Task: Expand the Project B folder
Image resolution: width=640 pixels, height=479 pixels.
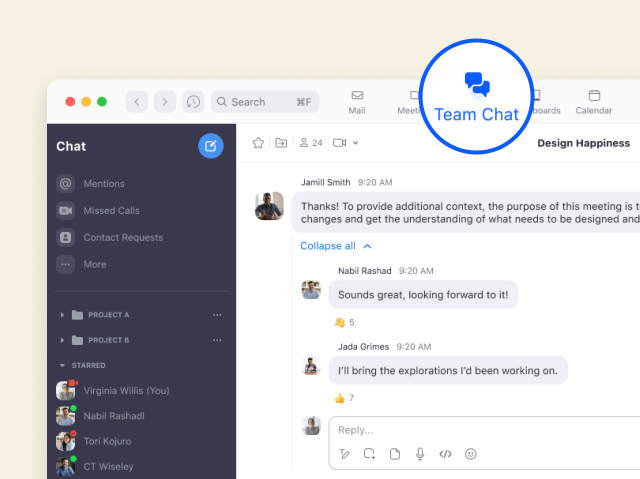Action: point(62,340)
